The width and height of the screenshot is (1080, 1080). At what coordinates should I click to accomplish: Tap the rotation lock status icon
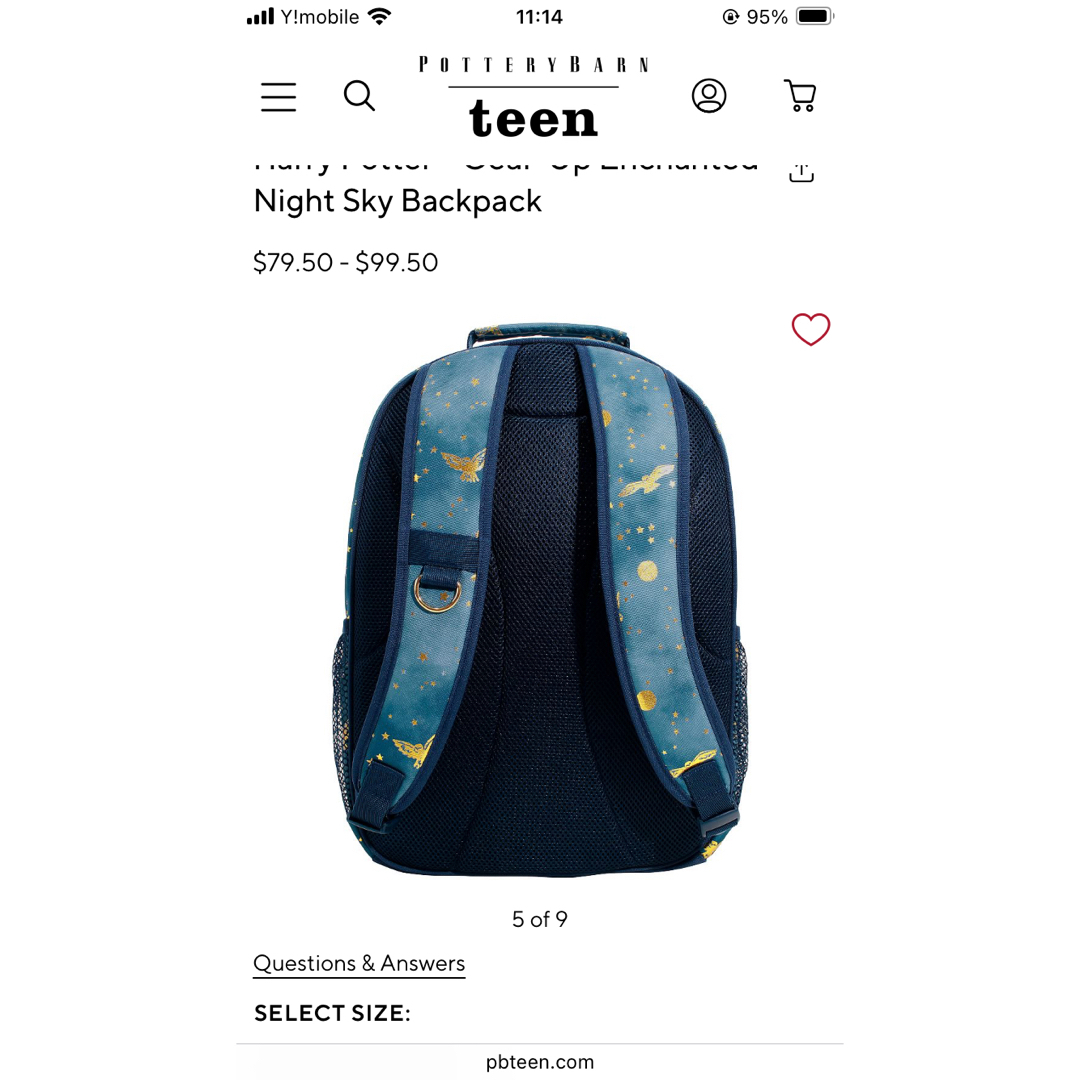pyautogui.click(x=730, y=17)
